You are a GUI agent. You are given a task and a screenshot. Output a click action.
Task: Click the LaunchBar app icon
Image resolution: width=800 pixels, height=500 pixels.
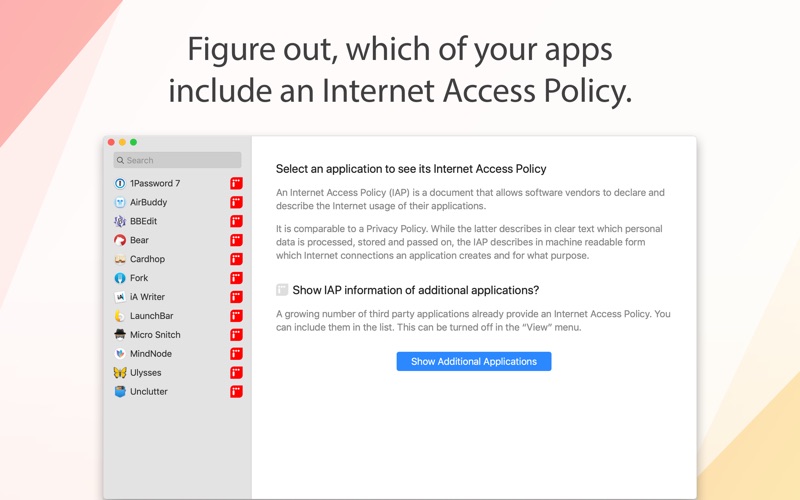(x=120, y=316)
